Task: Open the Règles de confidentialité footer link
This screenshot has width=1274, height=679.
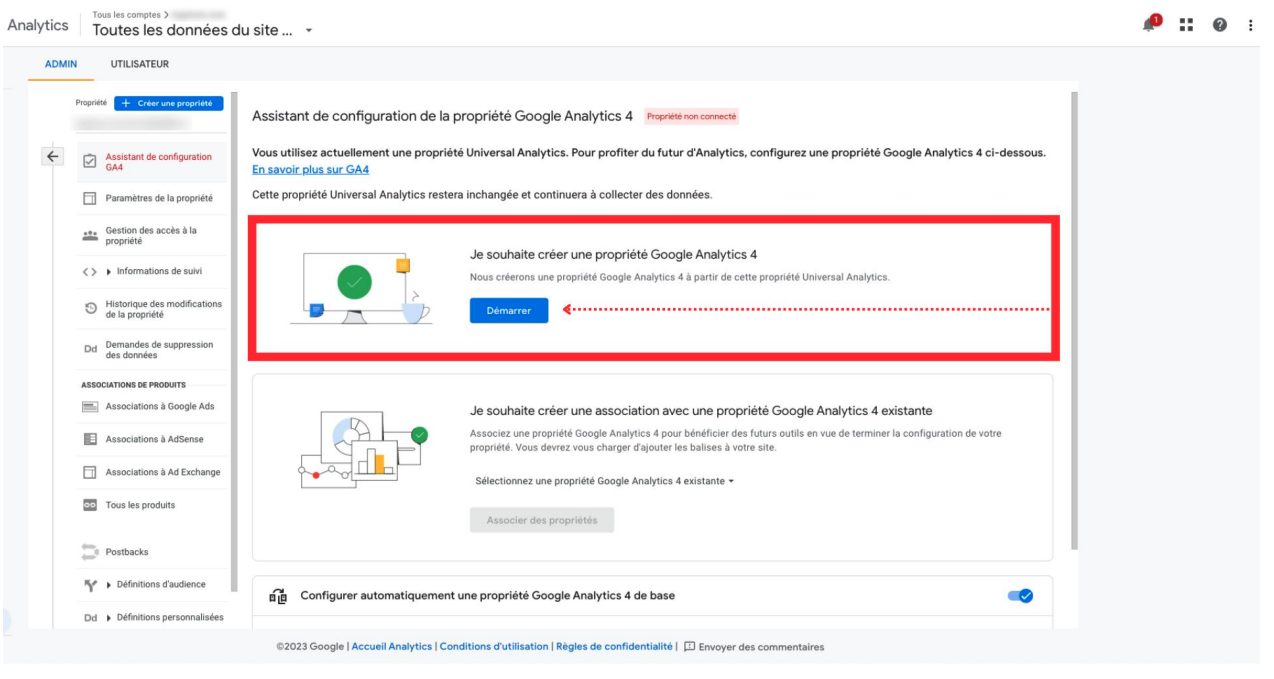Action: [615, 647]
